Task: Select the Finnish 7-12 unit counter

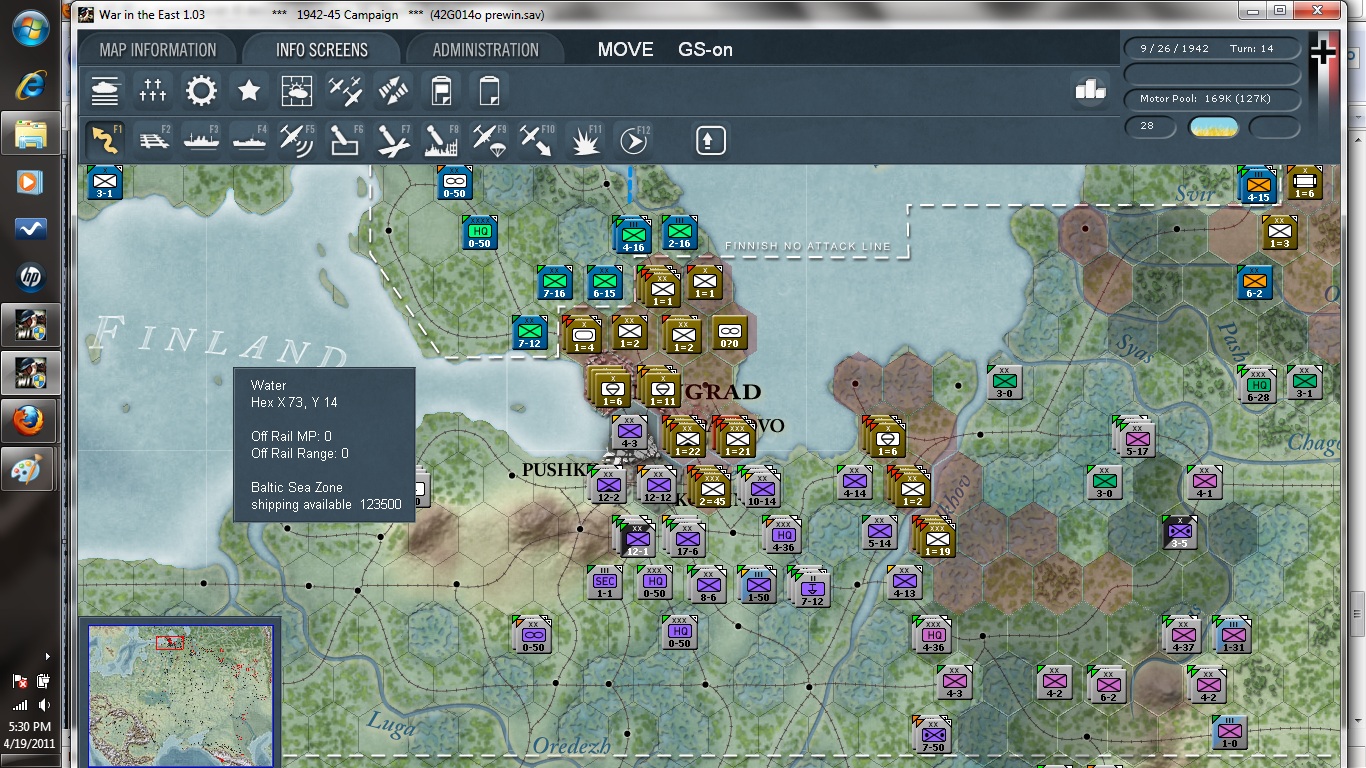Action: (530, 333)
